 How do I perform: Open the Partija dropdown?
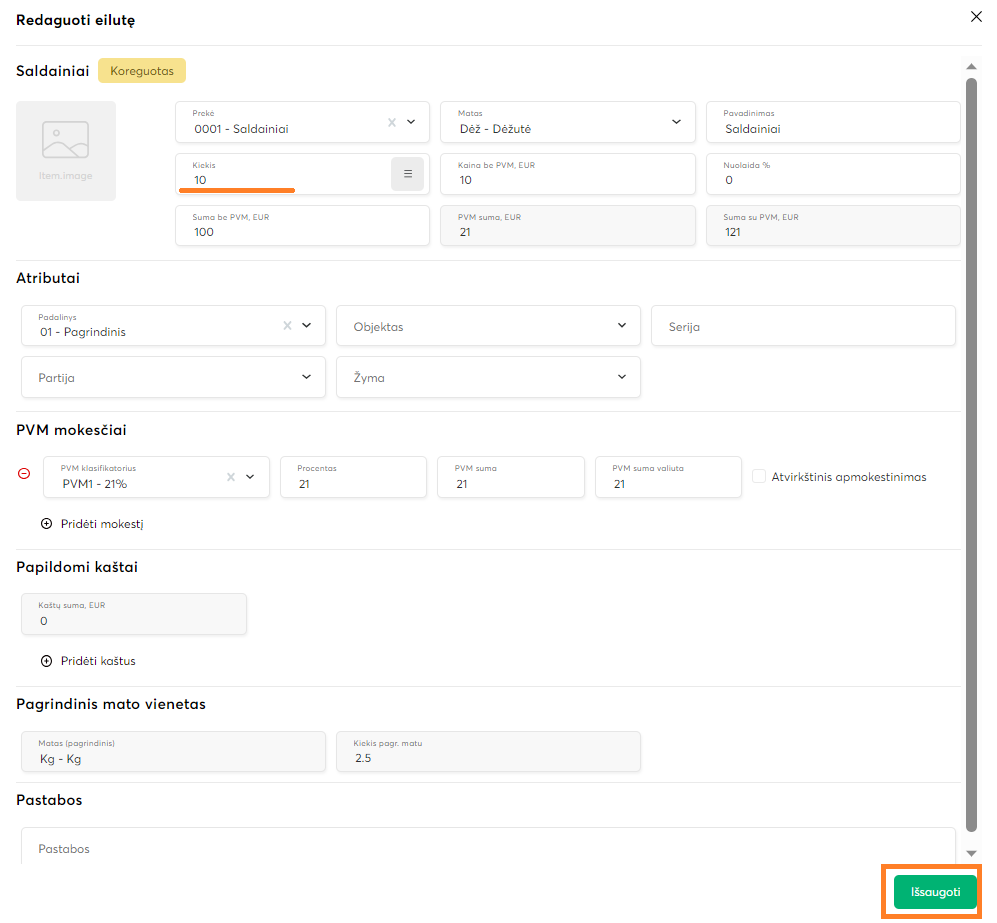[306, 377]
